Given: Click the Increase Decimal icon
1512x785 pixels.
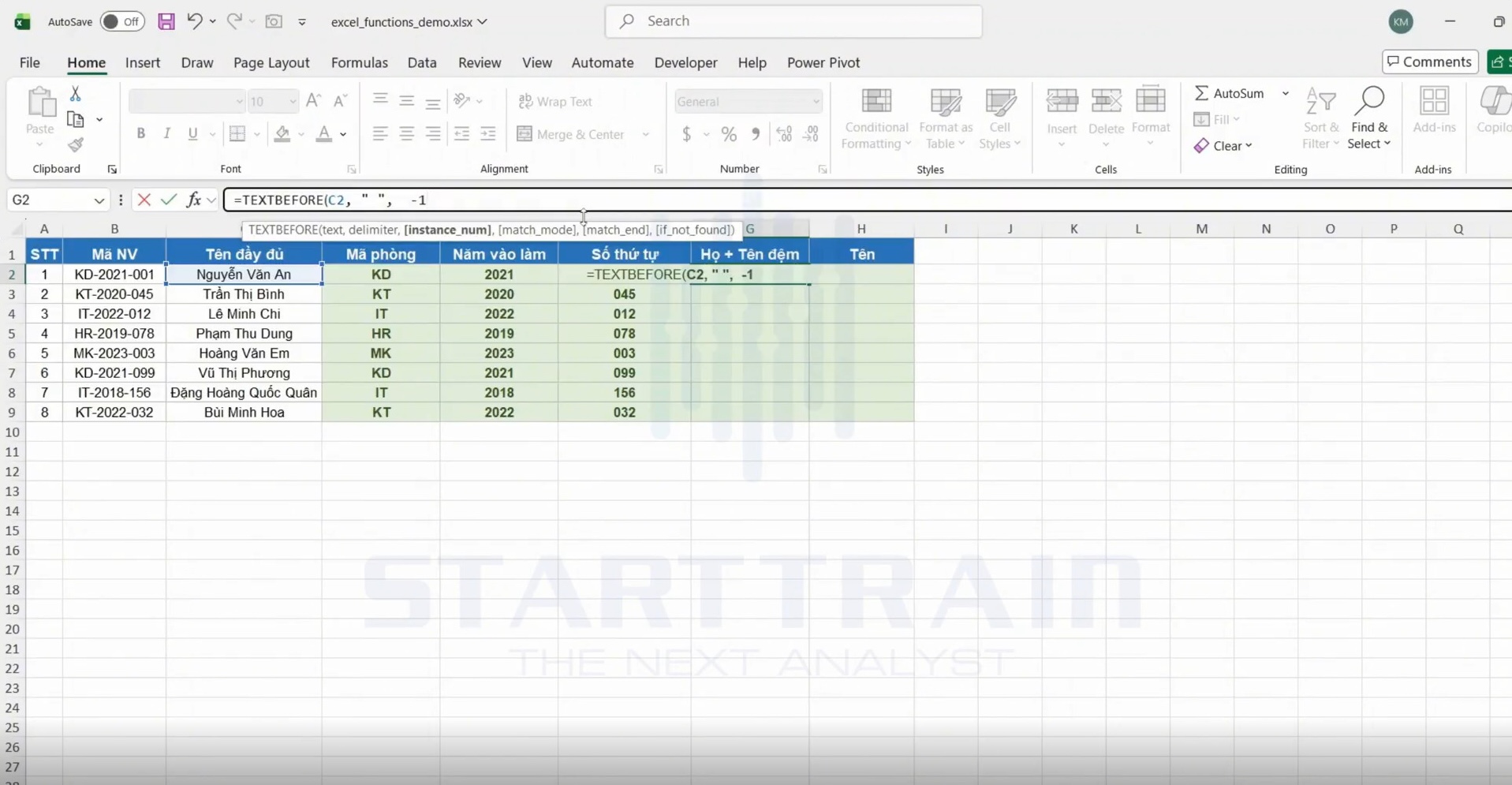Looking at the screenshot, I should pos(784,134).
